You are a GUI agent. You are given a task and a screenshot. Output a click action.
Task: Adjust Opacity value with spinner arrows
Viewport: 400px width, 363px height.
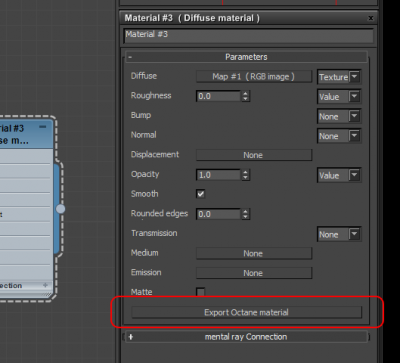[x=246, y=175]
